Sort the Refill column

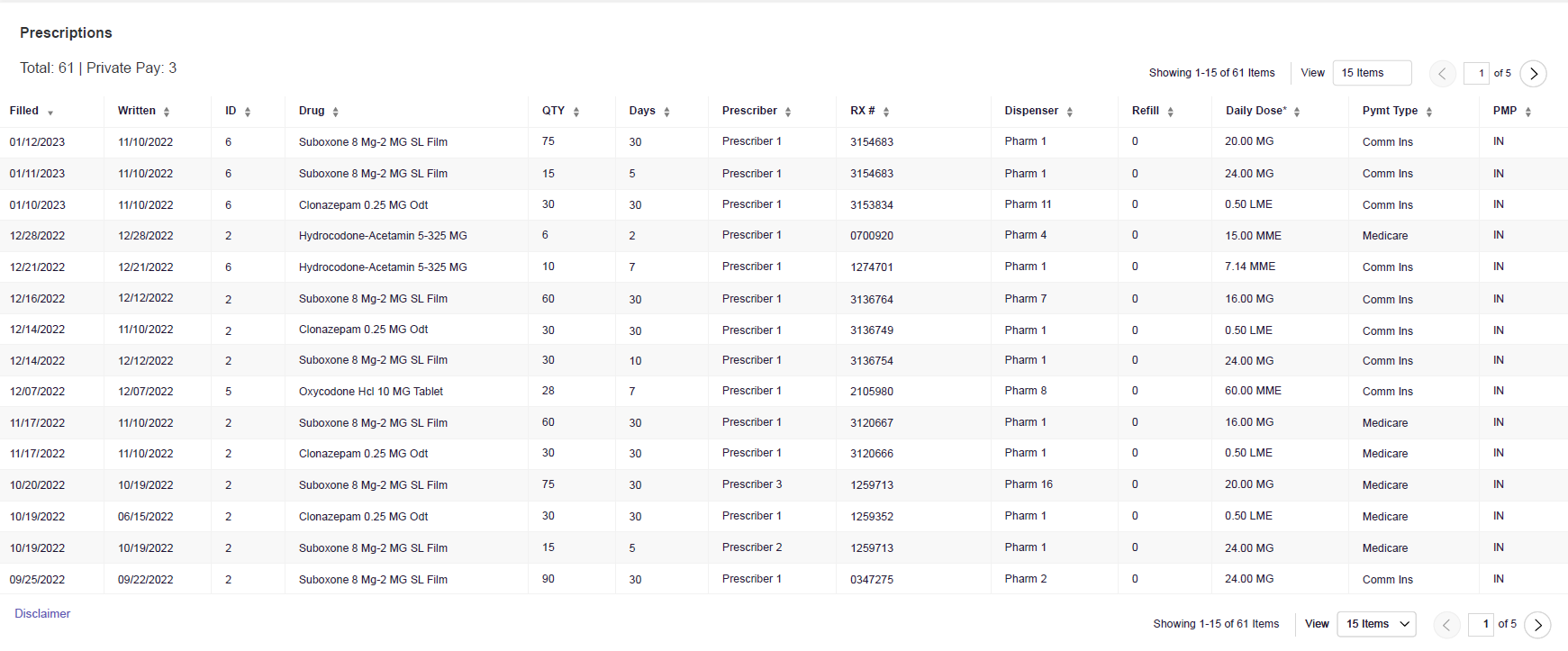[x=1170, y=112]
